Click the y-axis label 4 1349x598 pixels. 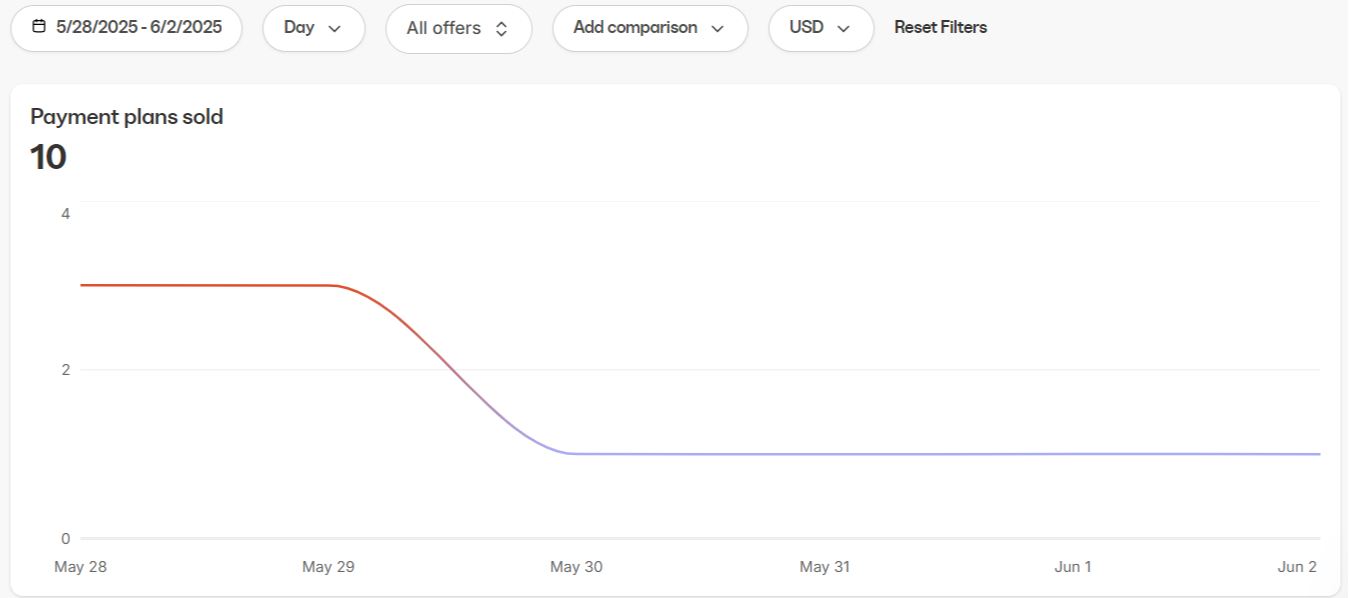pos(65,213)
